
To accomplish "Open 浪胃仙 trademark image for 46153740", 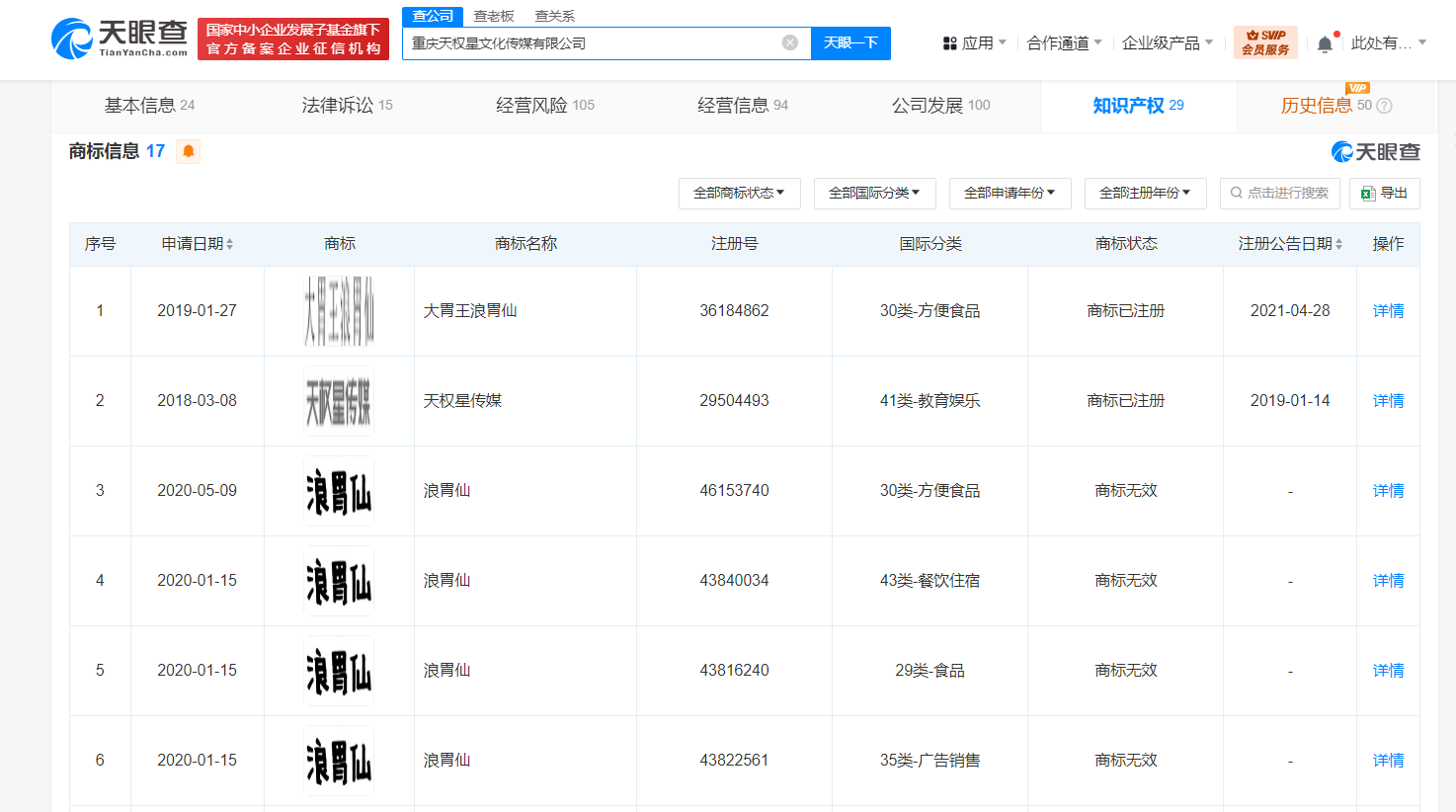I will [x=339, y=491].
